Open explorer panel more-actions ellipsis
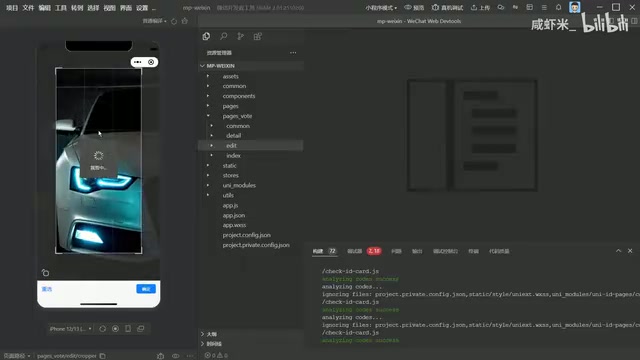 pyautogui.click(x=293, y=53)
